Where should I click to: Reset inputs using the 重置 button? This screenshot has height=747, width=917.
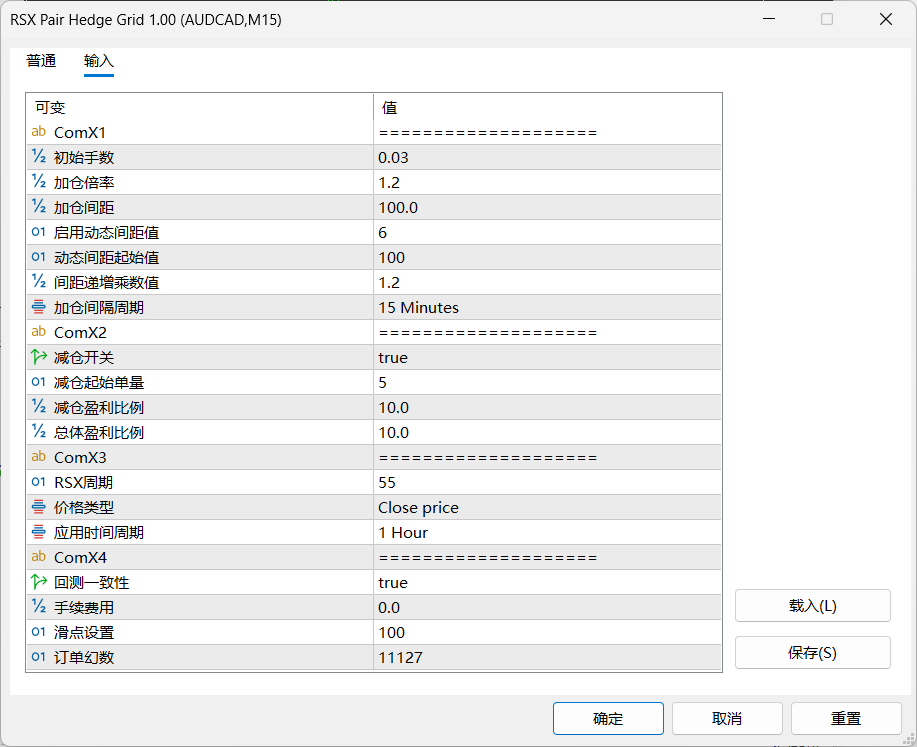[x=846, y=718]
